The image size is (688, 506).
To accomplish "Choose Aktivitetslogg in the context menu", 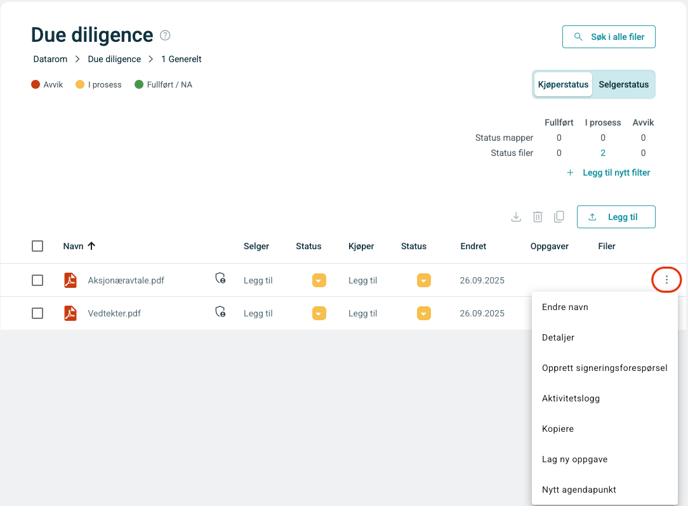I will (571, 398).
